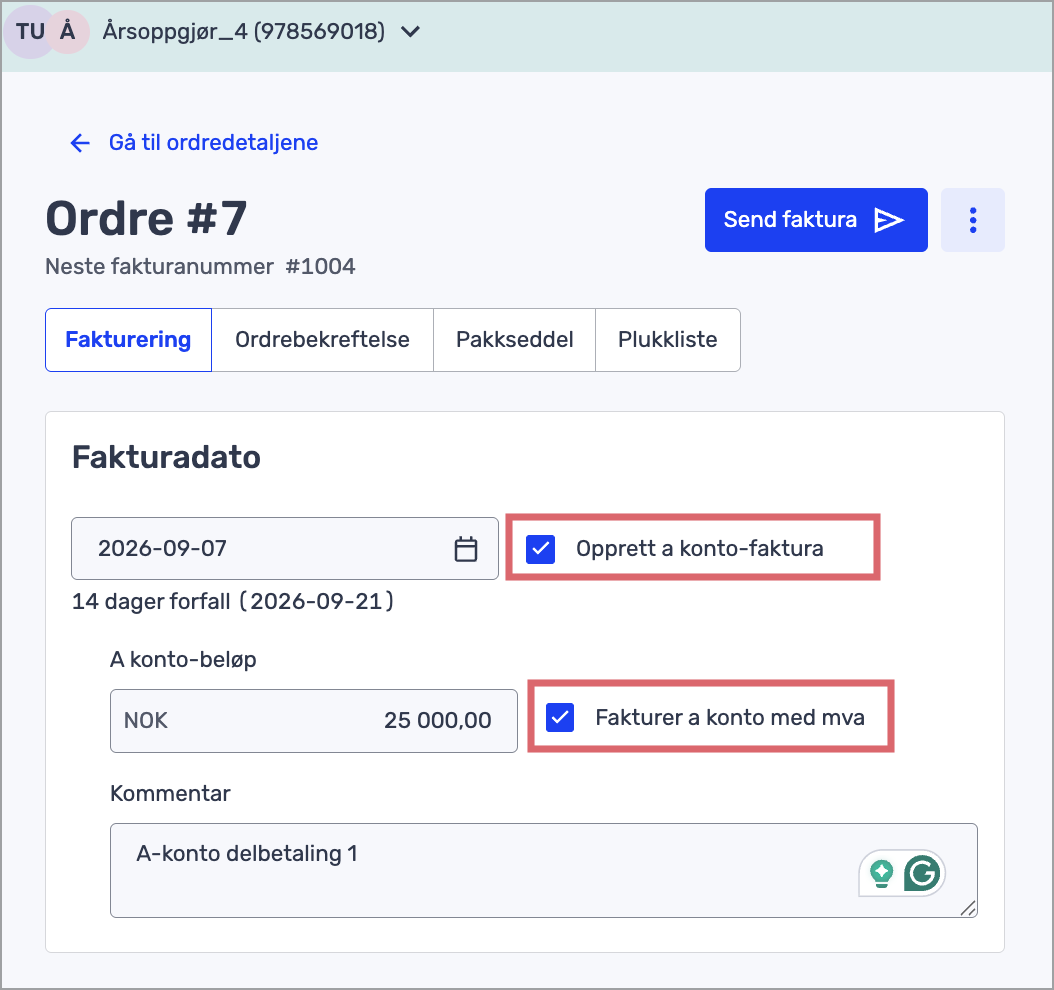Click the Neste fakturanummer #1004 text
Viewport: 1054px width, 990px height.
[x=200, y=266]
